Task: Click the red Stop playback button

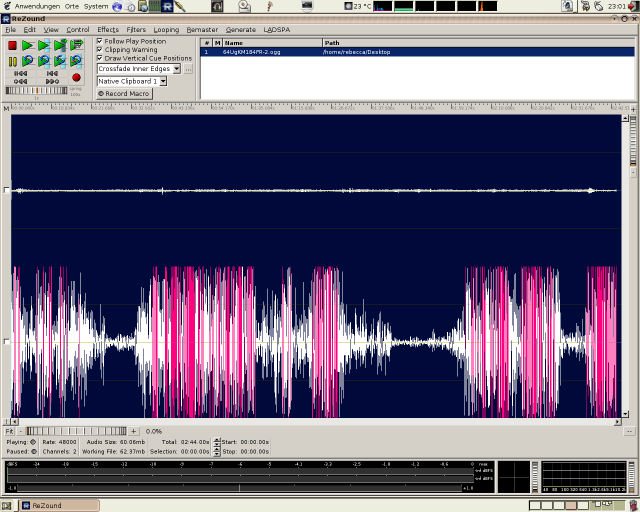Action: point(12,45)
